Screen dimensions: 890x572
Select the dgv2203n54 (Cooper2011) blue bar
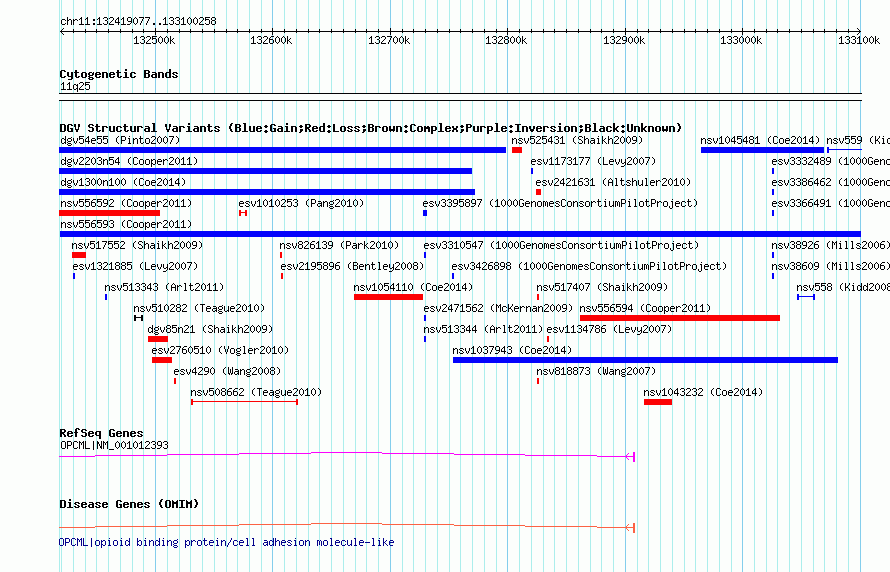[x=265, y=171]
